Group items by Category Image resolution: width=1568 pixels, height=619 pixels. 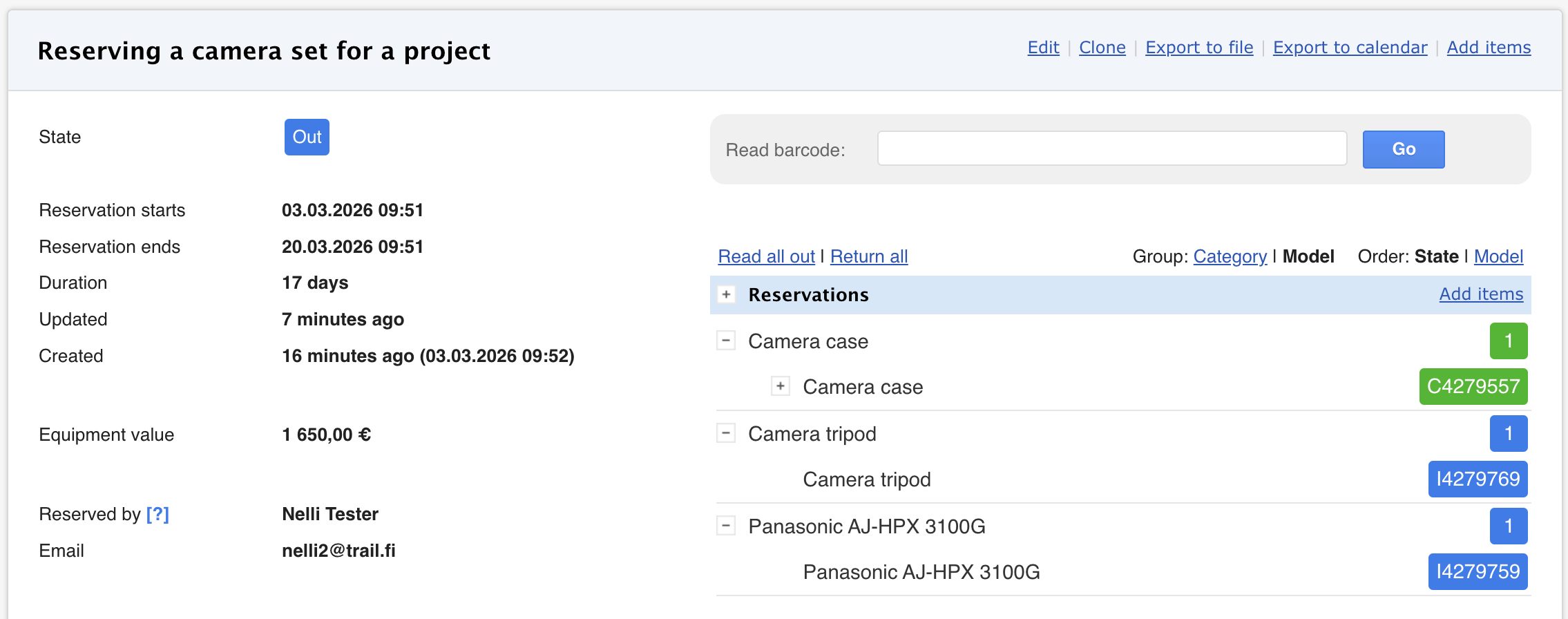click(1230, 256)
